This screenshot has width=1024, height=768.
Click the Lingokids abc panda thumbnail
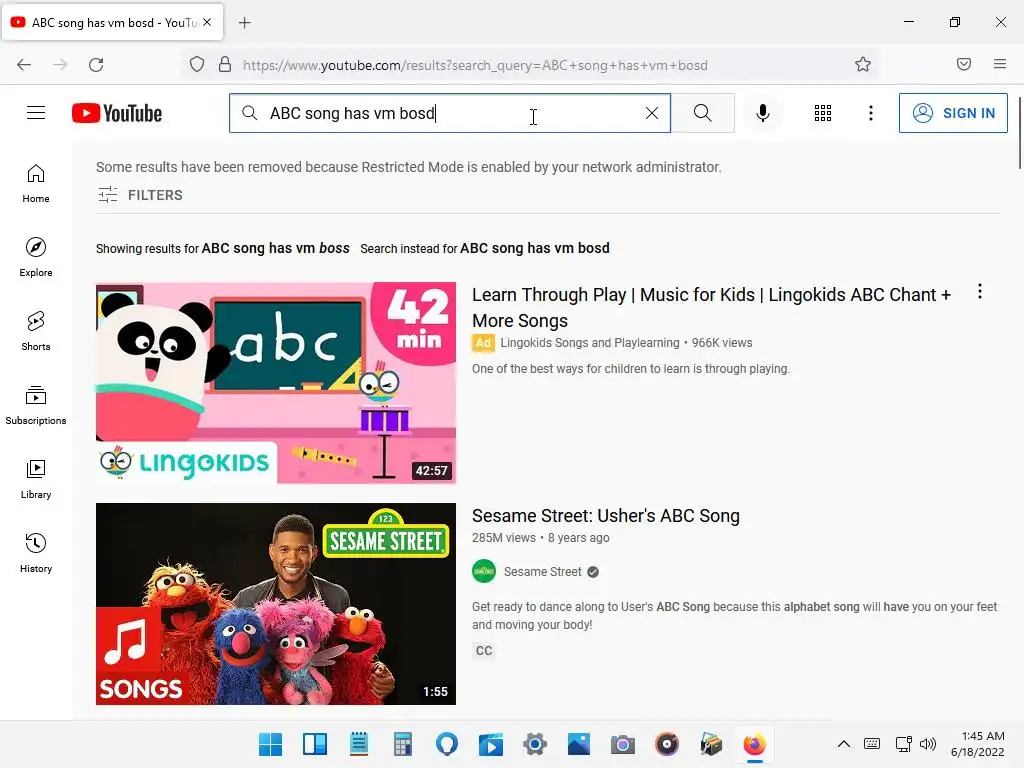pos(276,383)
